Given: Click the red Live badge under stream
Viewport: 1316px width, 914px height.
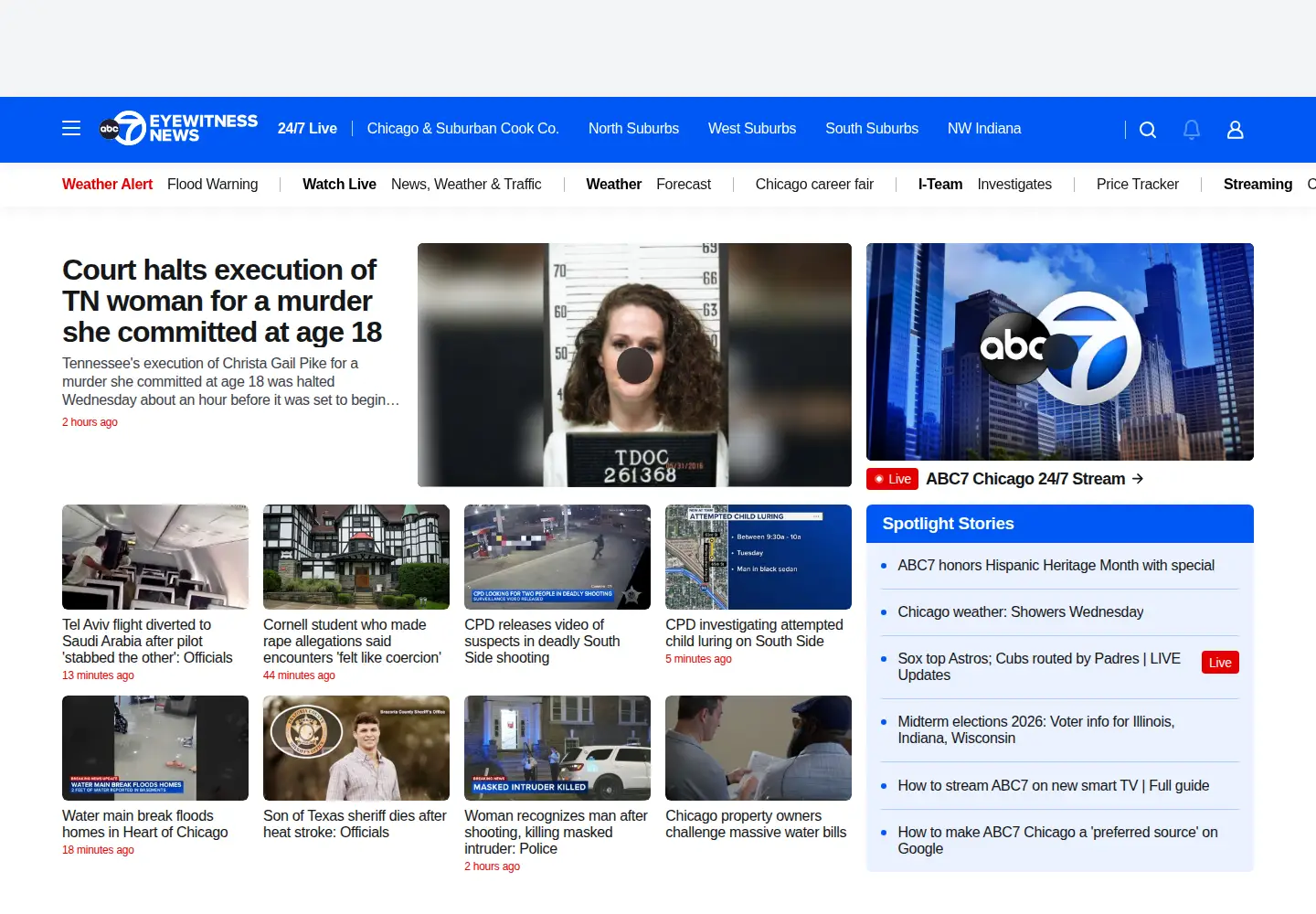Looking at the screenshot, I should coord(892,479).
